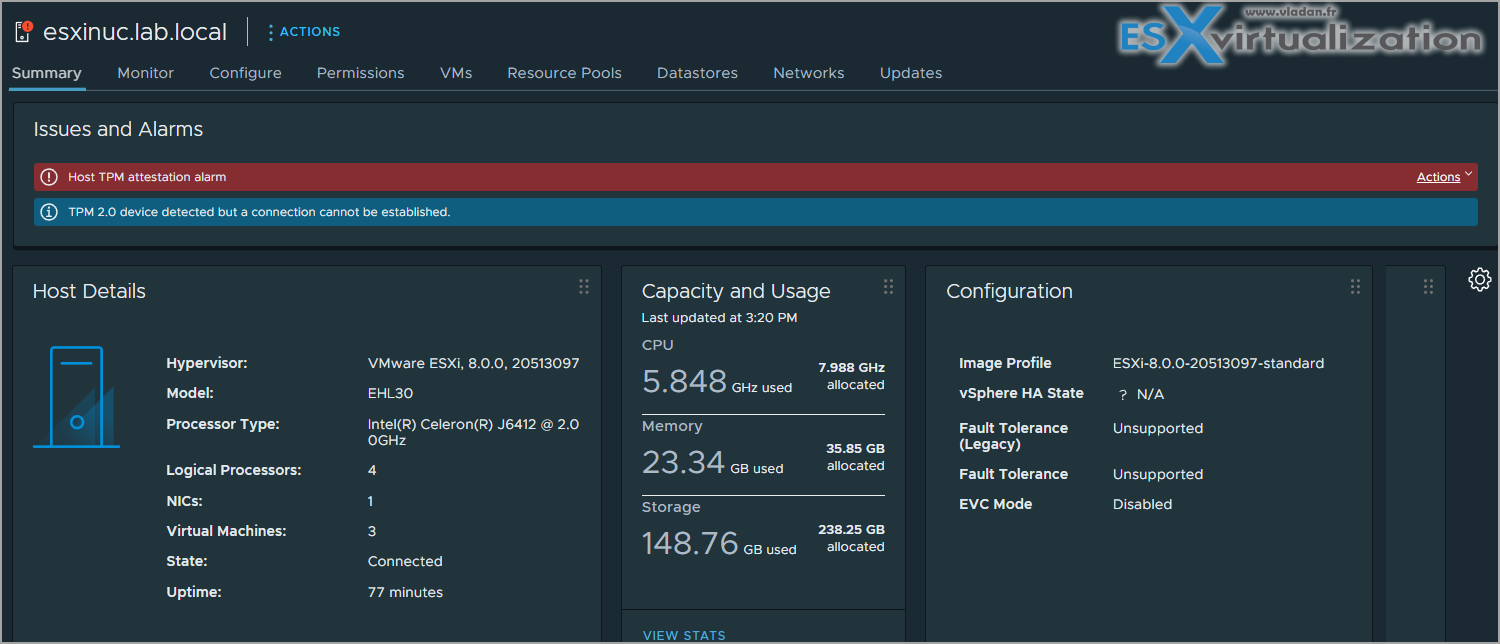Grab the Host Details card drag handle

[584, 287]
